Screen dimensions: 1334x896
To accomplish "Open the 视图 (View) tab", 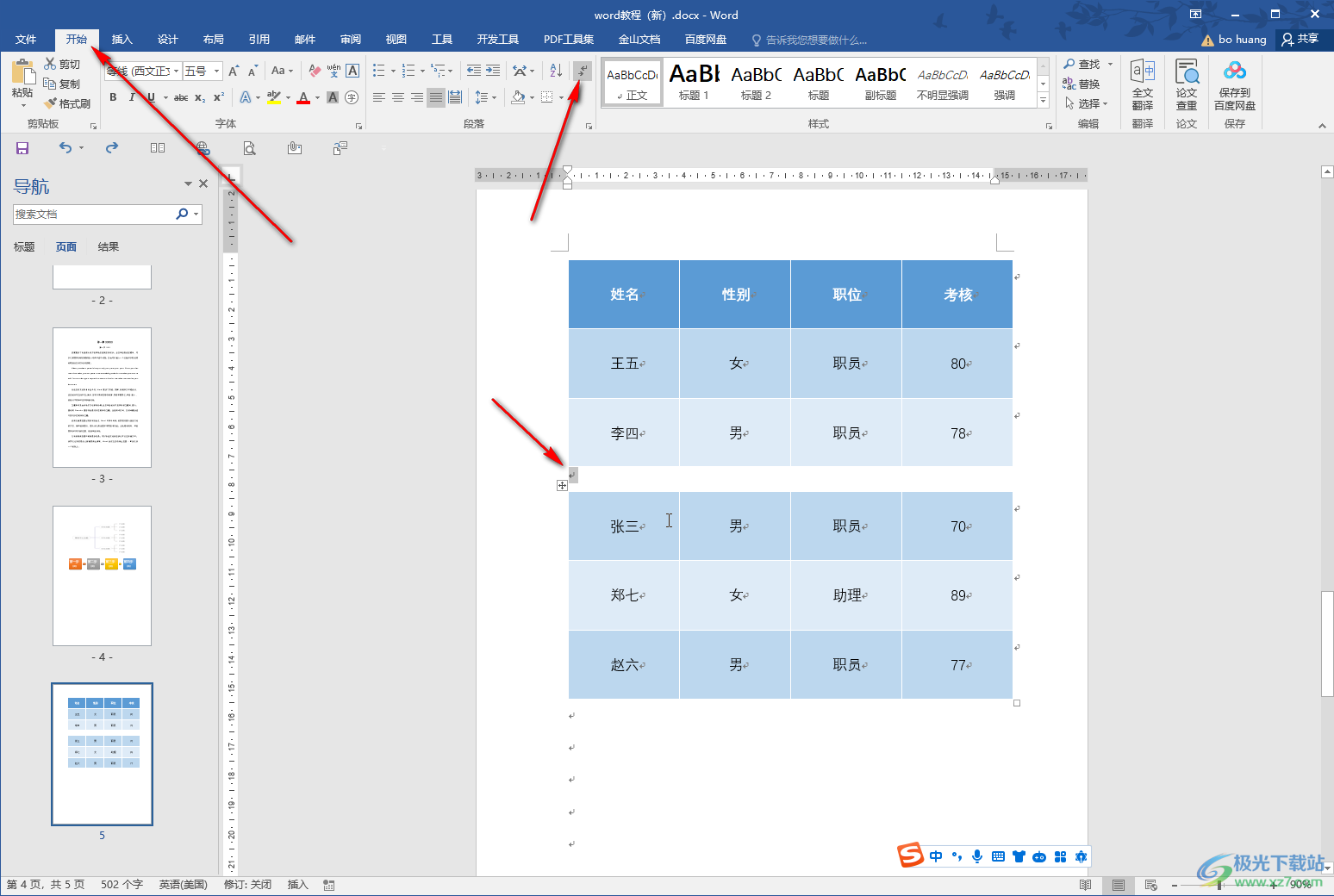I will [396, 40].
